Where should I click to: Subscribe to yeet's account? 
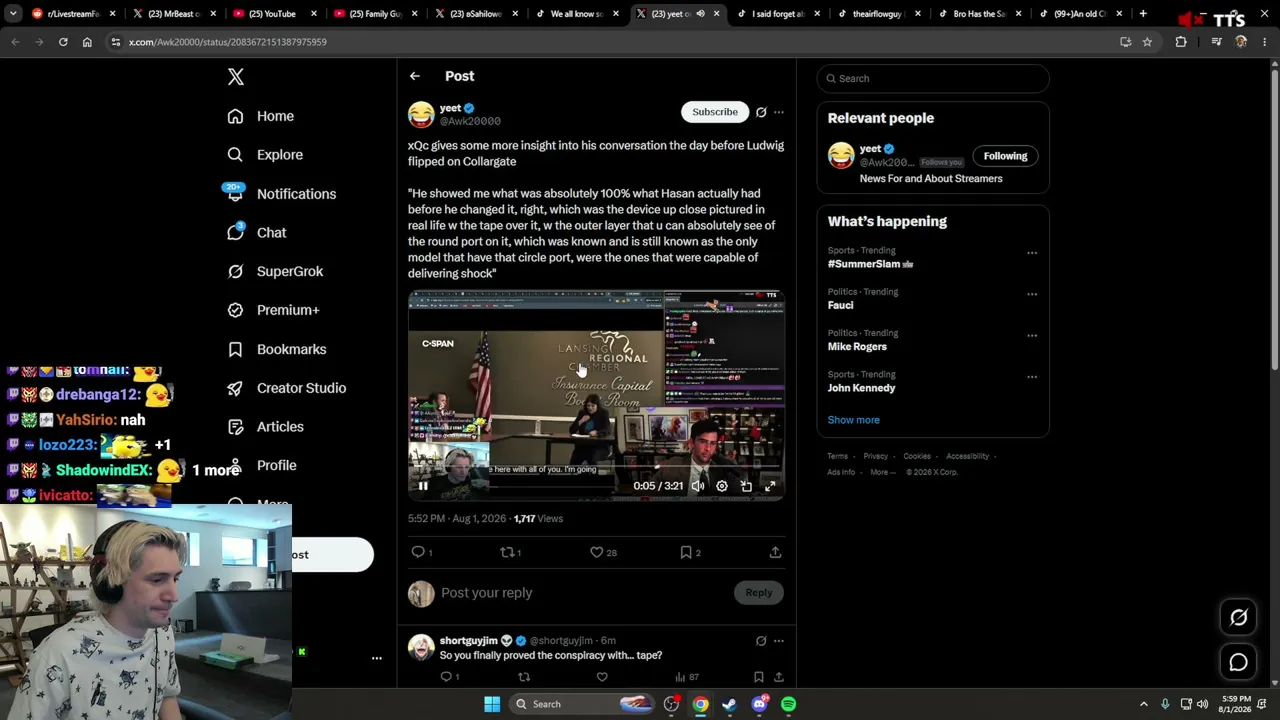pyautogui.click(x=715, y=112)
